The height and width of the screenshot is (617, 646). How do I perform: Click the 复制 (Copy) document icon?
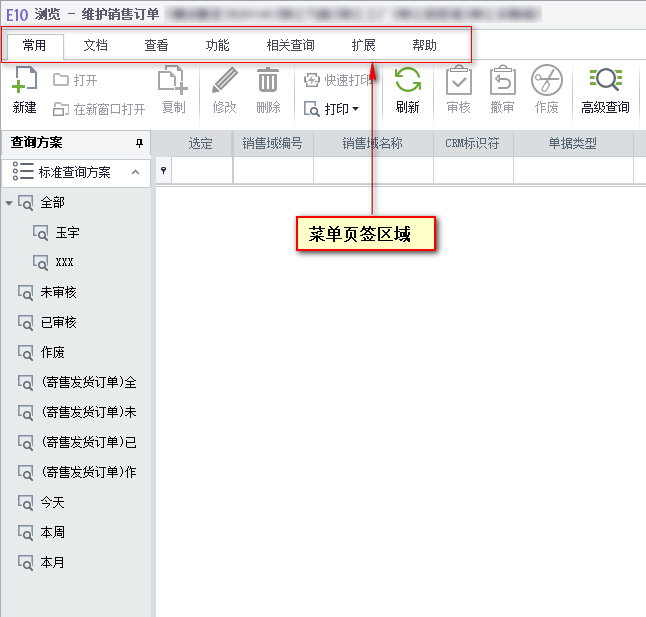(173, 82)
